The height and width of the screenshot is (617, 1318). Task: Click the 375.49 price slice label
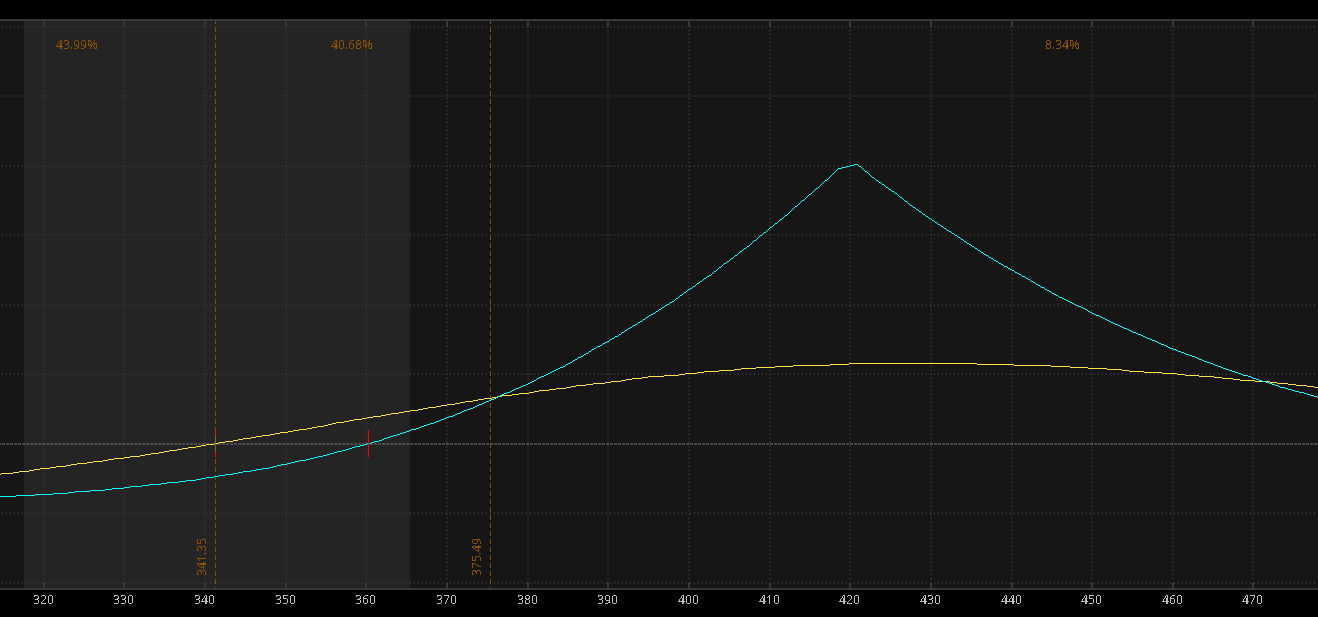(477, 556)
